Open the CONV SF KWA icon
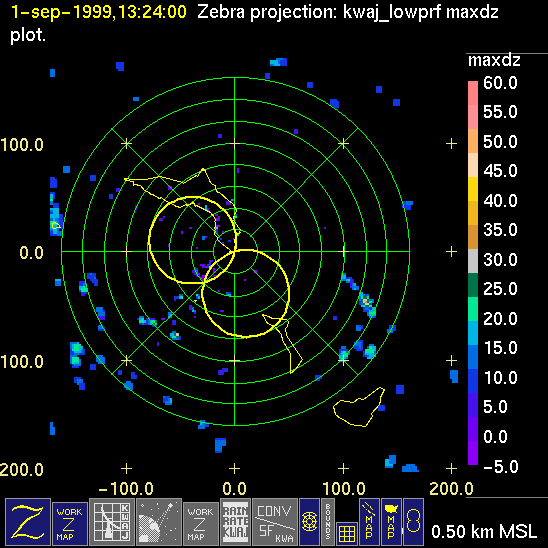 tap(275, 522)
